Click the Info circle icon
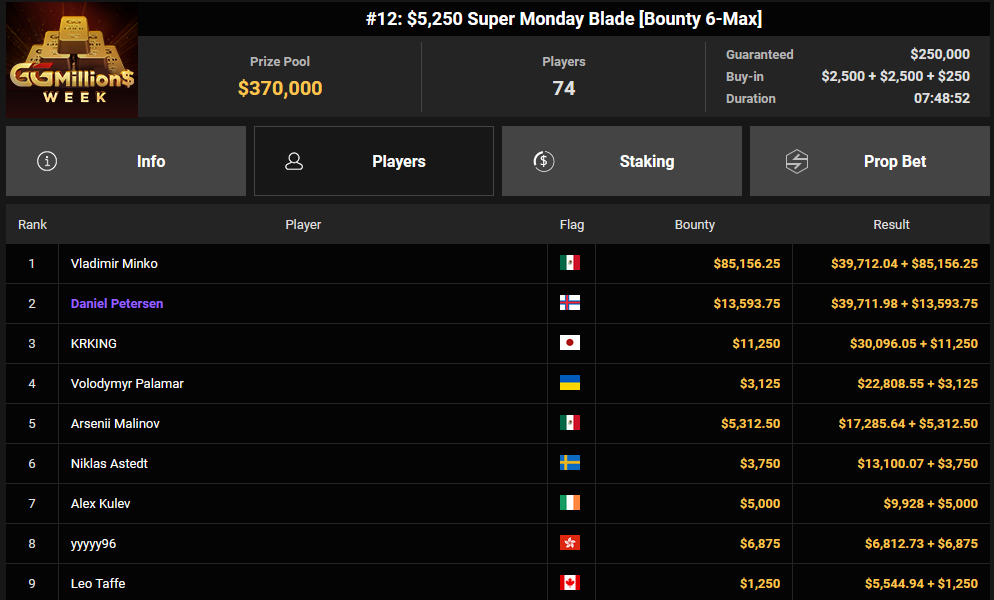Screen dimensions: 994x600 click(x=47, y=161)
